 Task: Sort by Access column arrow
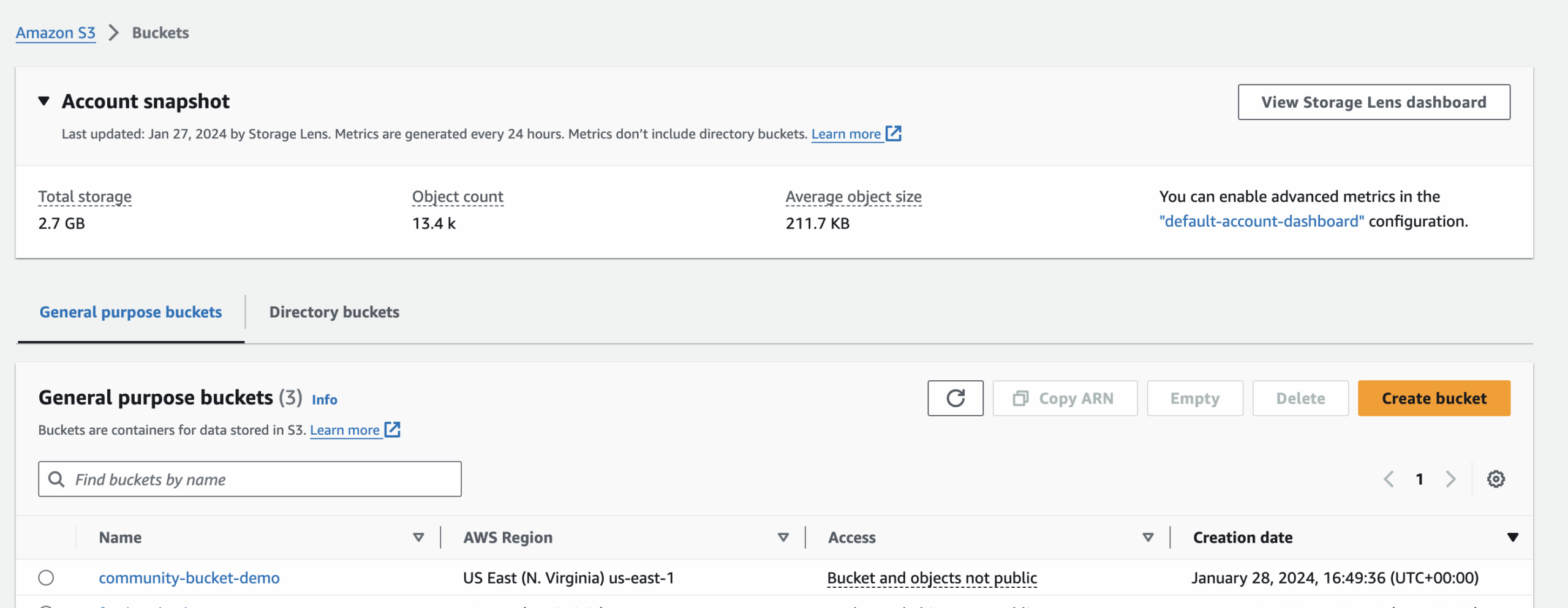pyautogui.click(x=1148, y=537)
